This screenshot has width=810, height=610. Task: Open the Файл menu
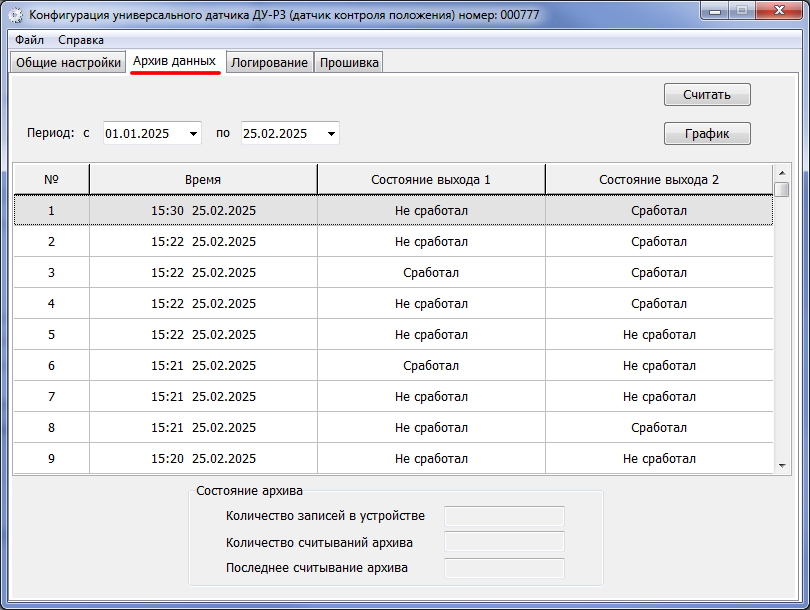point(29,40)
